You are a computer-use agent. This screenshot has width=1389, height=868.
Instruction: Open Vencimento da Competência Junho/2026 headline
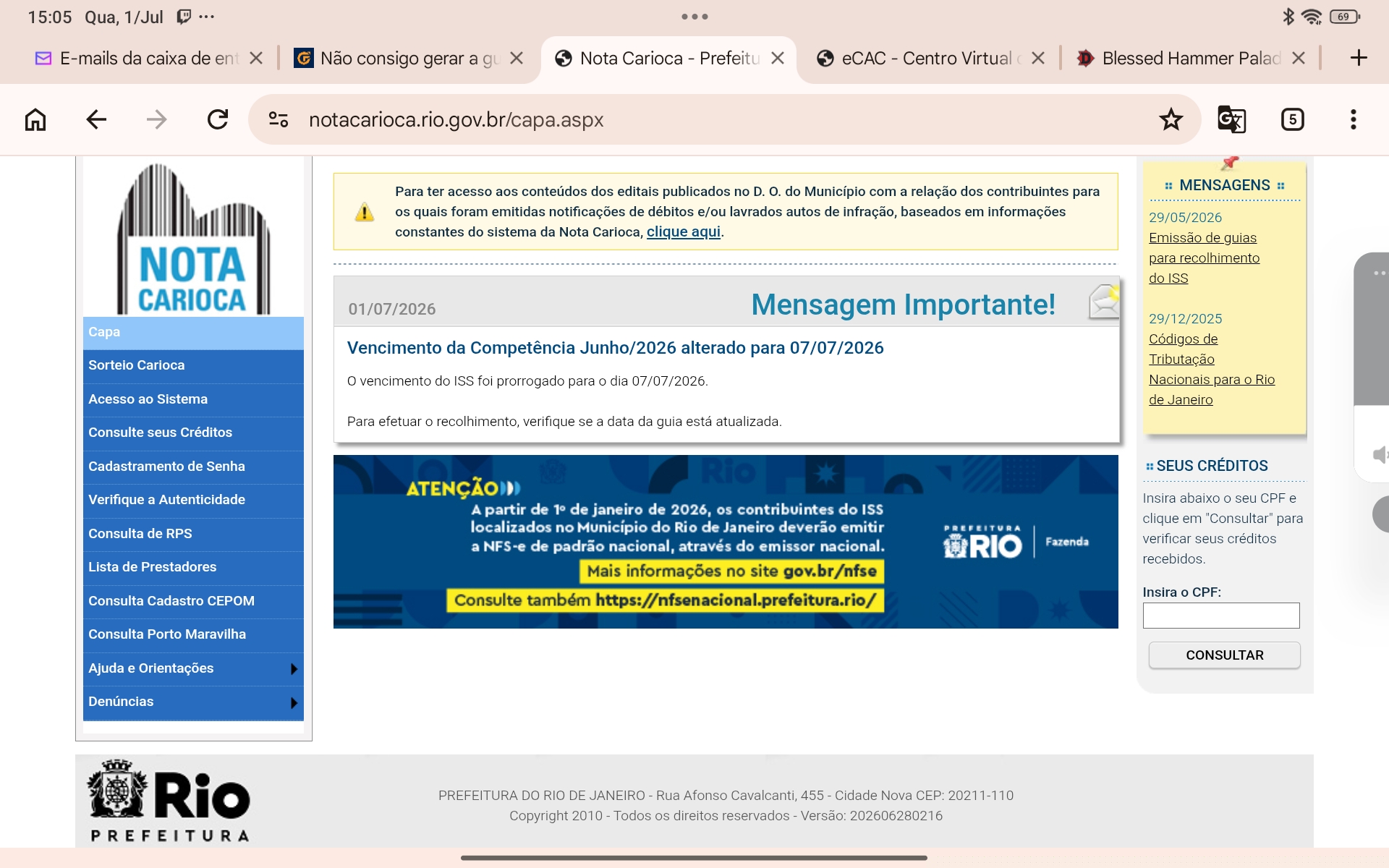[615, 348]
